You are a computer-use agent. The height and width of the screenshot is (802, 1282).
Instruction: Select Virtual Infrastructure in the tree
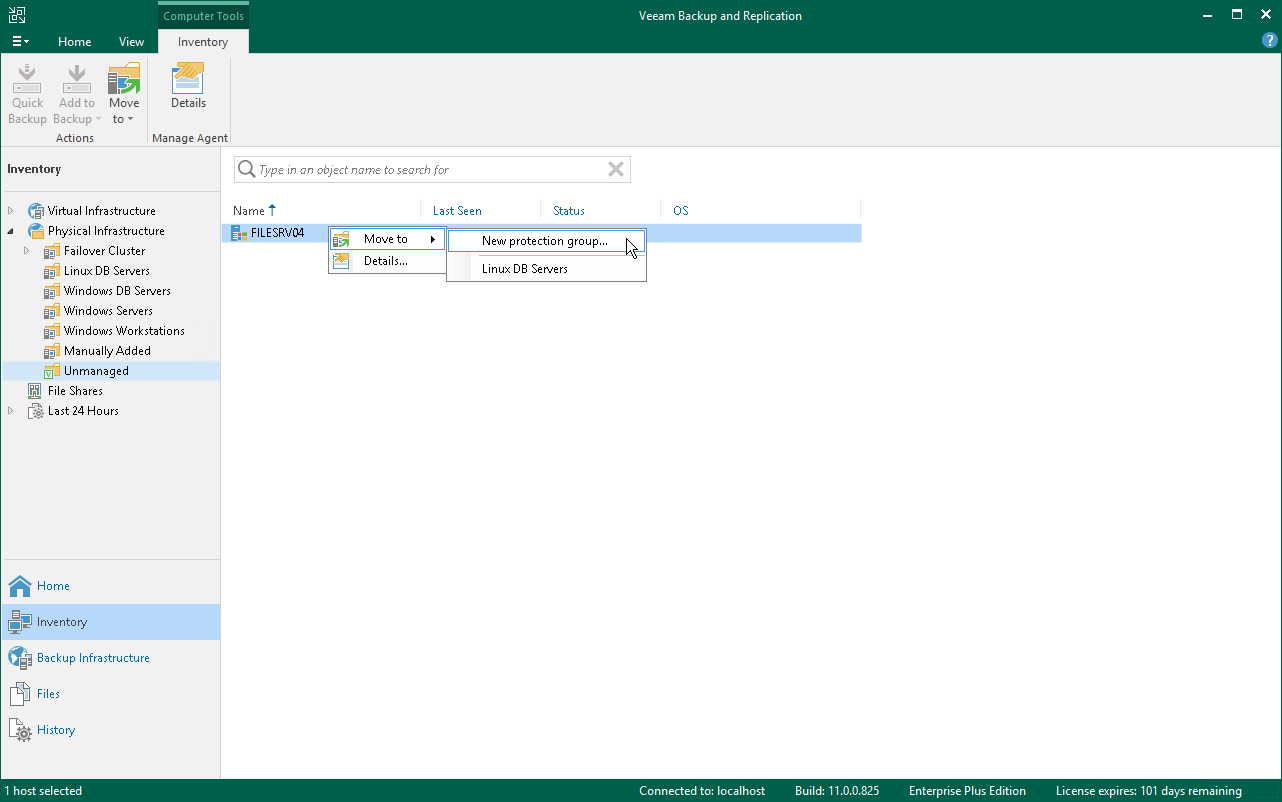(x=102, y=211)
